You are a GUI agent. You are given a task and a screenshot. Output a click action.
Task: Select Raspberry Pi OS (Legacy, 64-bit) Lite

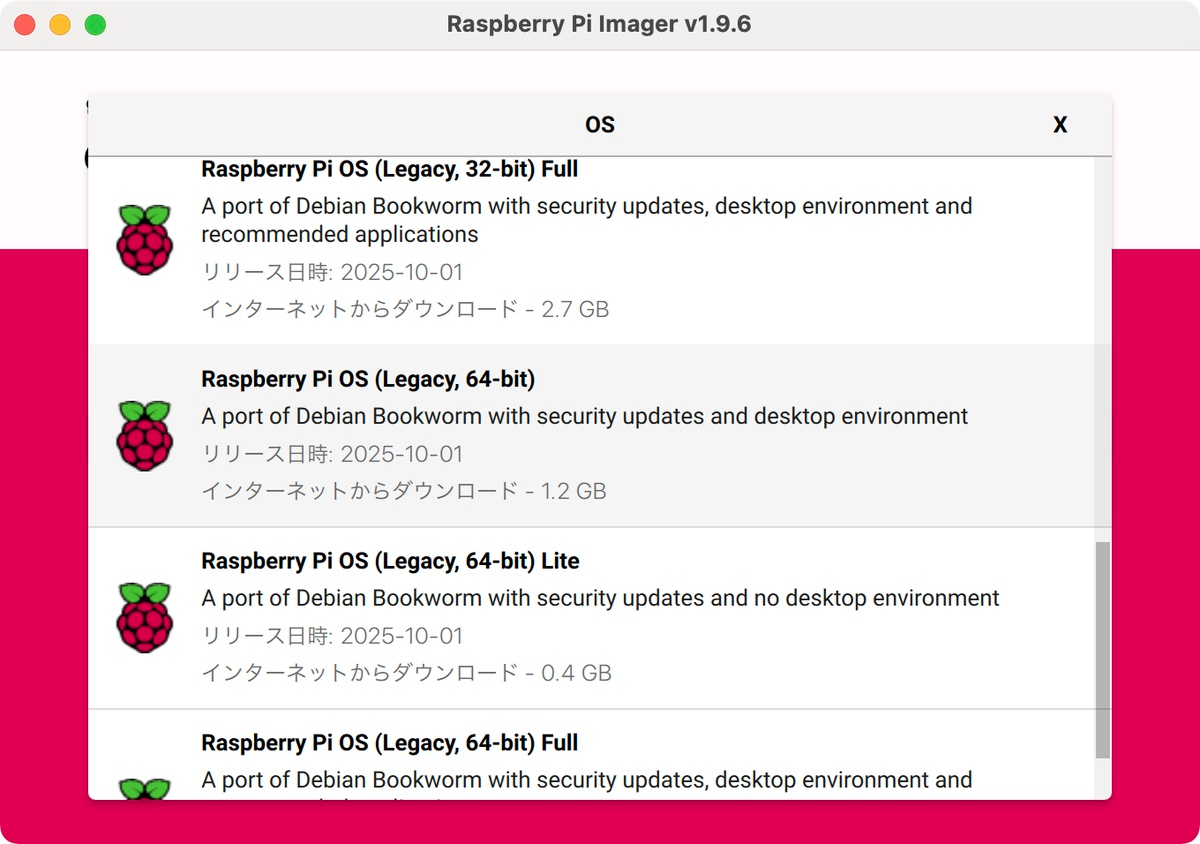click(x=592, y=618)
